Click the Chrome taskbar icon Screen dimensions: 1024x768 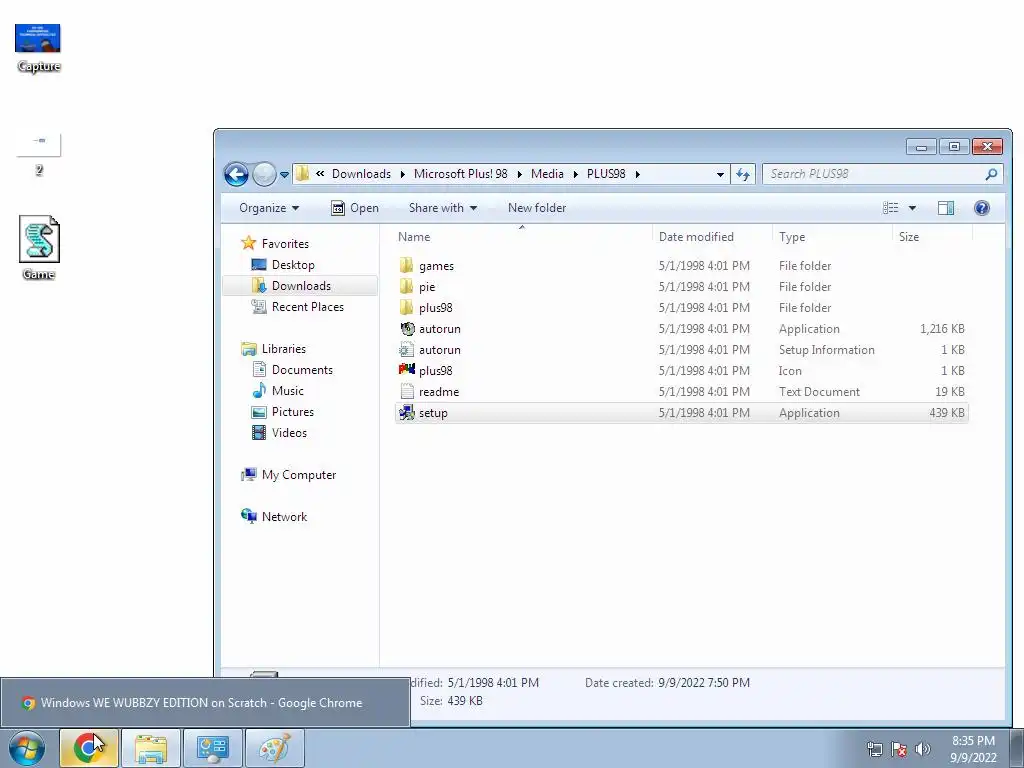tap(89, 748)
